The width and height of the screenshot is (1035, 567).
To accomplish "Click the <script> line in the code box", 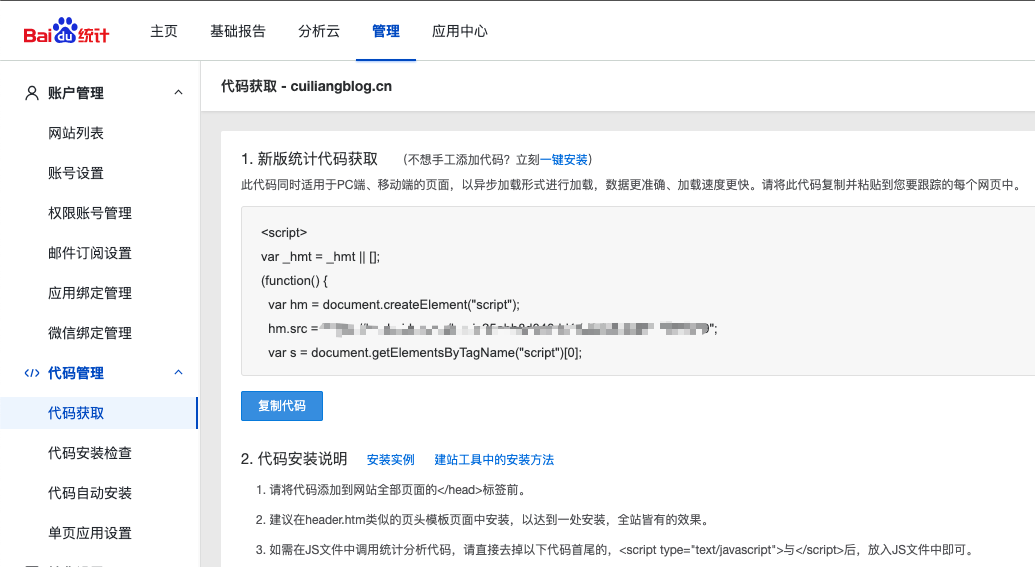I will [284, 232].
